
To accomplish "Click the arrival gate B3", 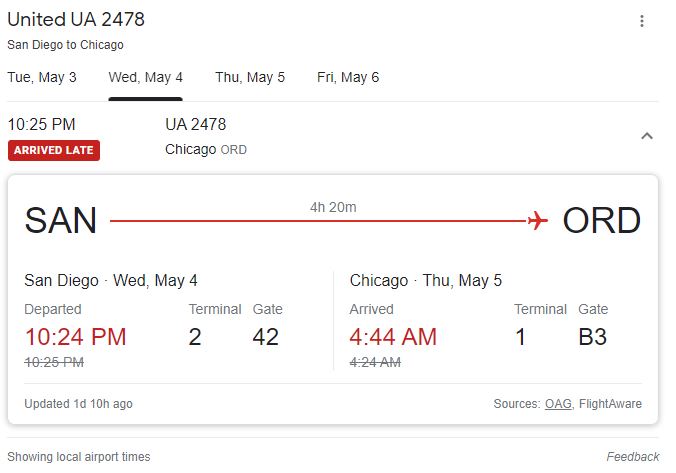I will point(593,337).
